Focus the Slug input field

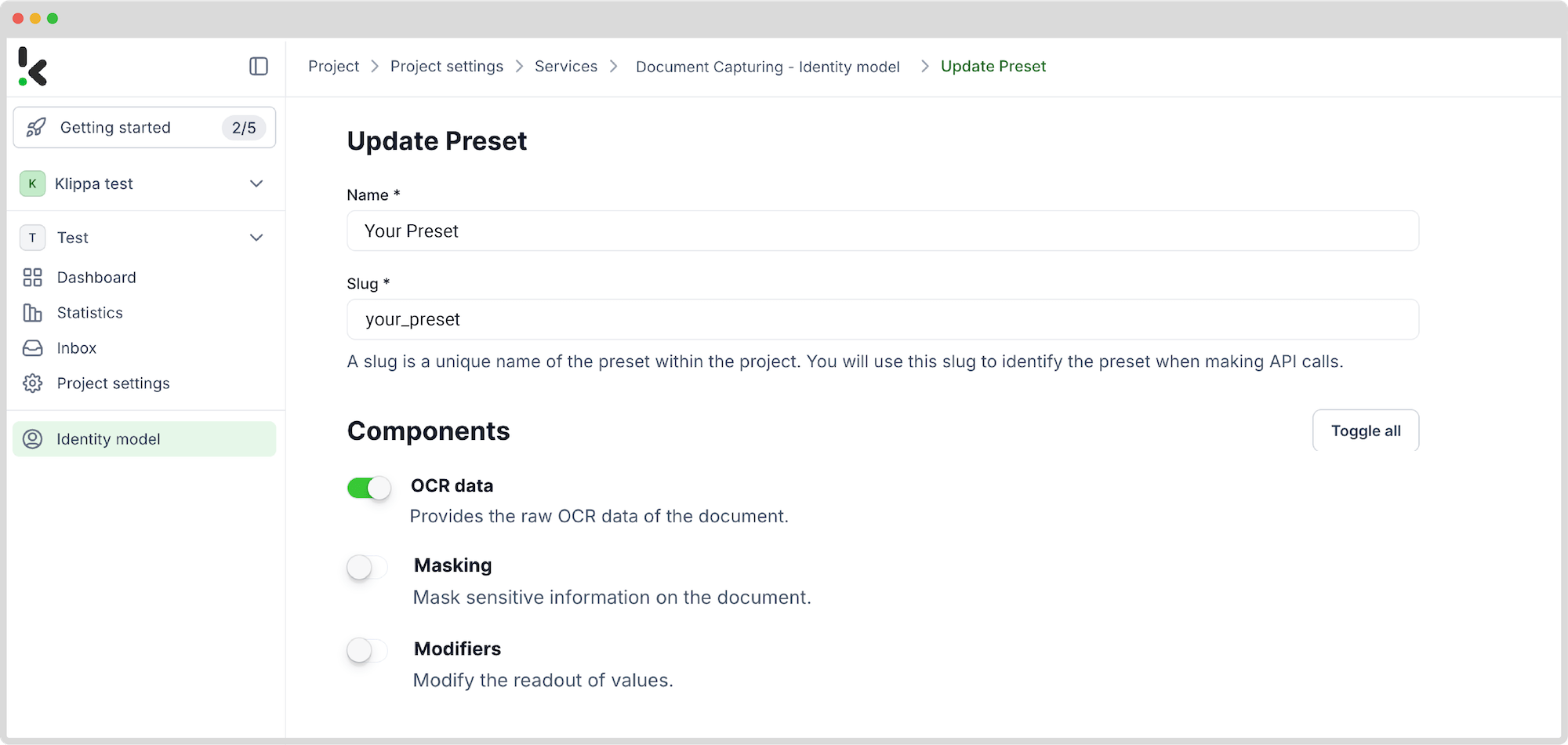[883, 319]
